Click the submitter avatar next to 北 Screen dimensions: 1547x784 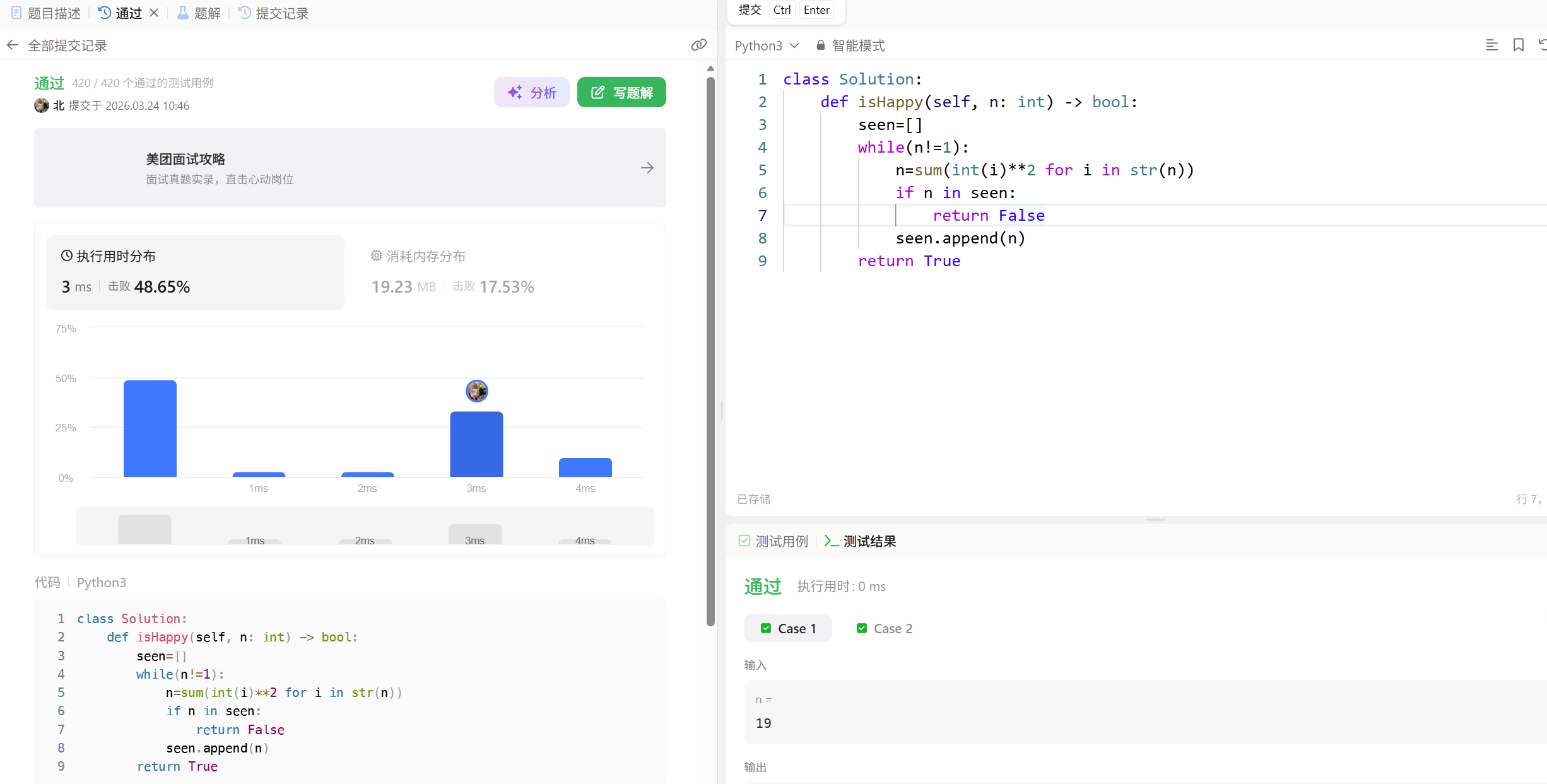click(x=42, y=105)
